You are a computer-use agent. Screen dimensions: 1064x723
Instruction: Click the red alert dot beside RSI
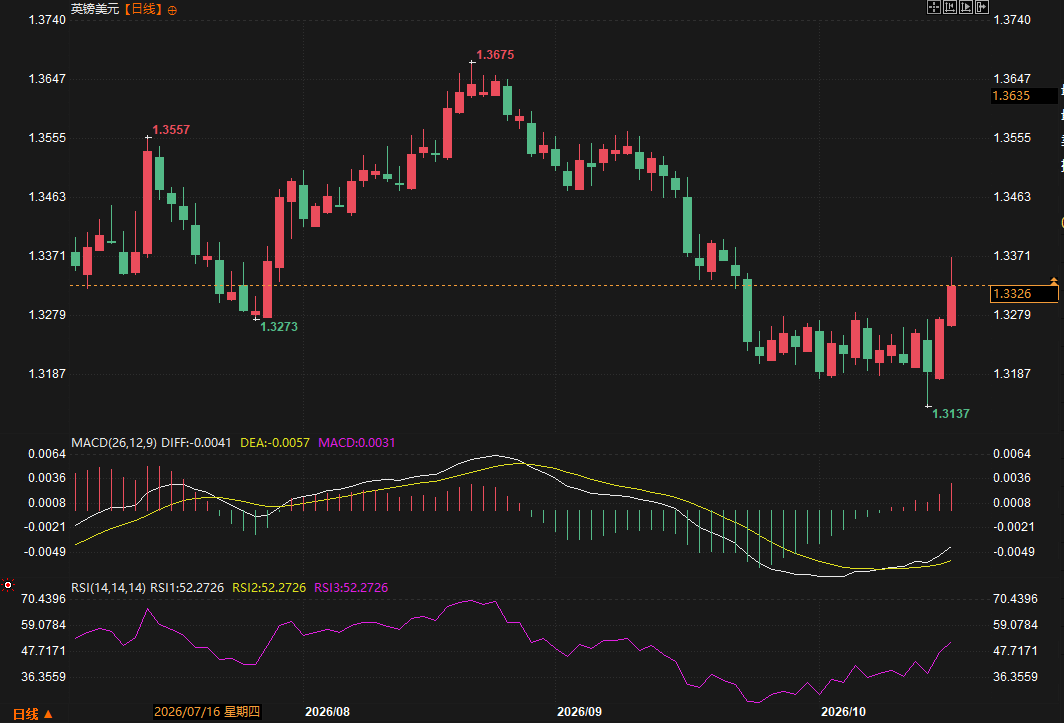point(7,585)
